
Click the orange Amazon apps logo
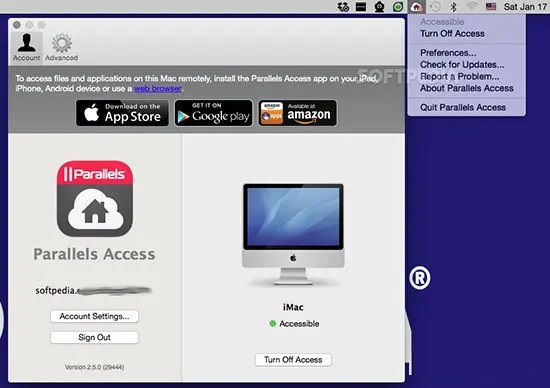click(272, 113)
